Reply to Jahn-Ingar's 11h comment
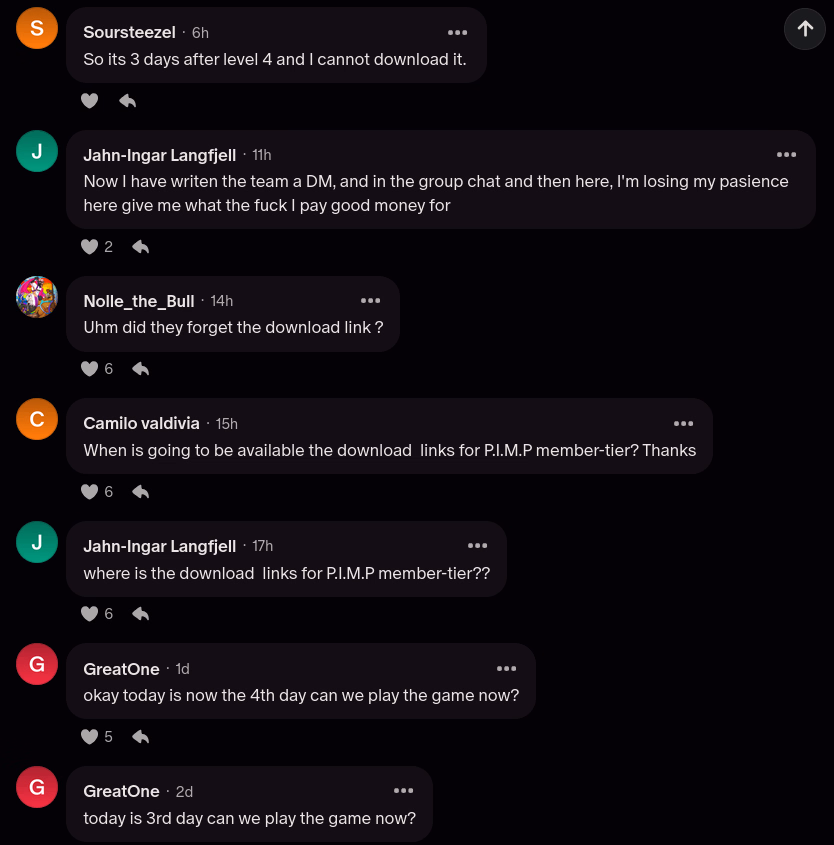834x845 pixels. pos(141,246)
